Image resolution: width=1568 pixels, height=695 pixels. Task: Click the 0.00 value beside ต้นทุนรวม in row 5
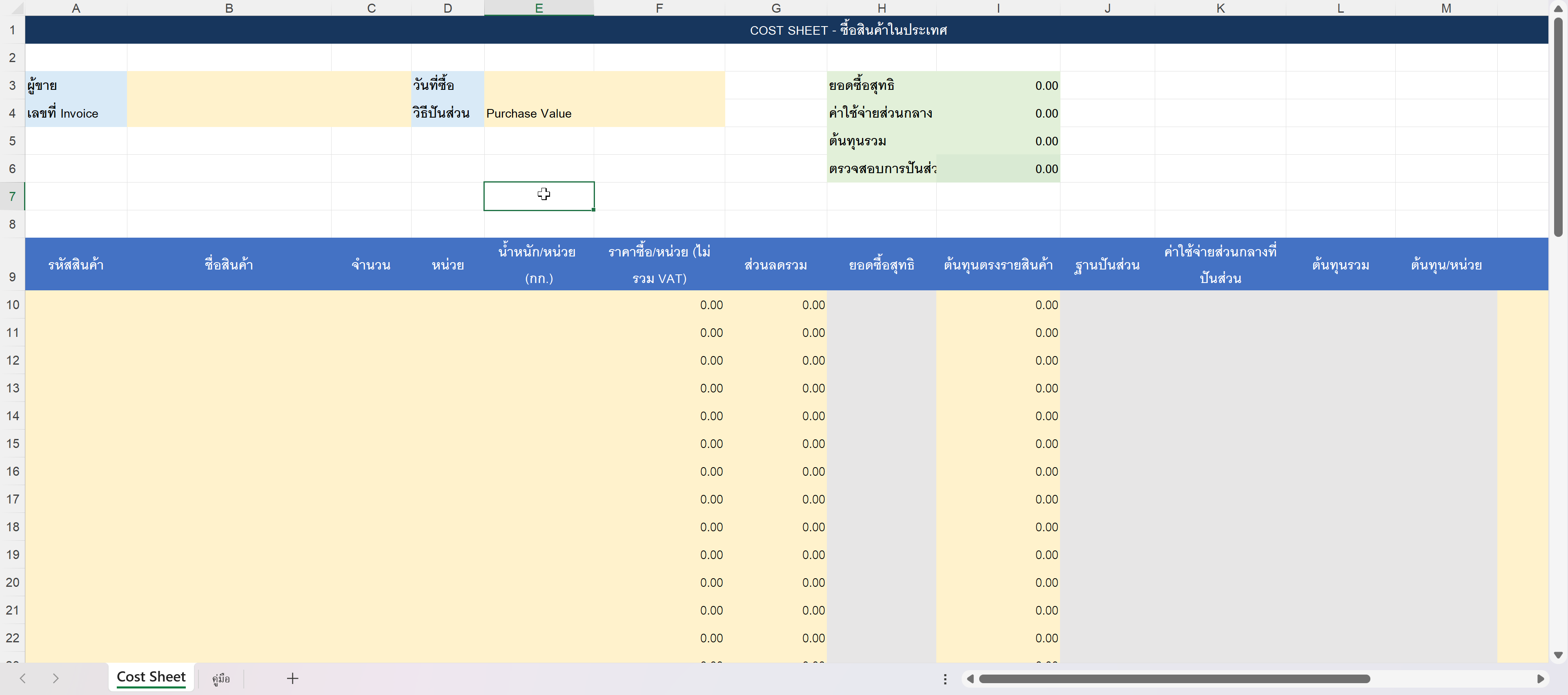(998, 141)
